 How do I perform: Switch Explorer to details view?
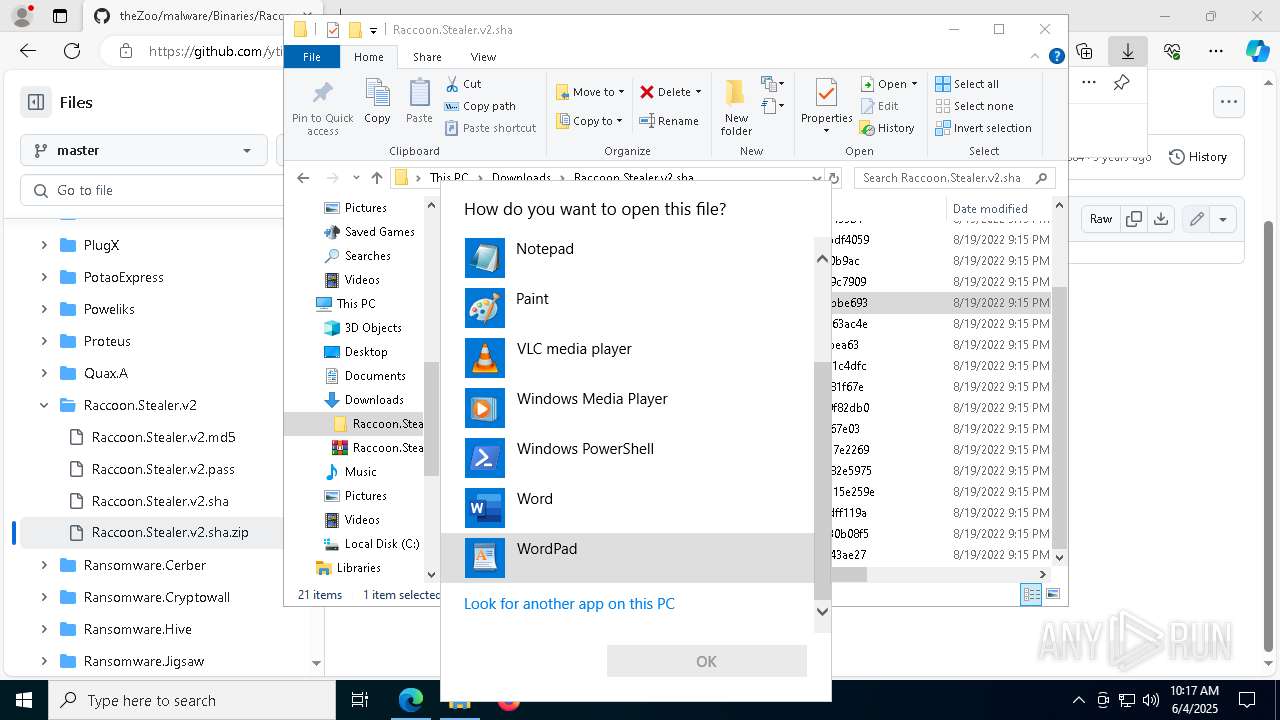pyautogui.click(x=1031, y=595)
